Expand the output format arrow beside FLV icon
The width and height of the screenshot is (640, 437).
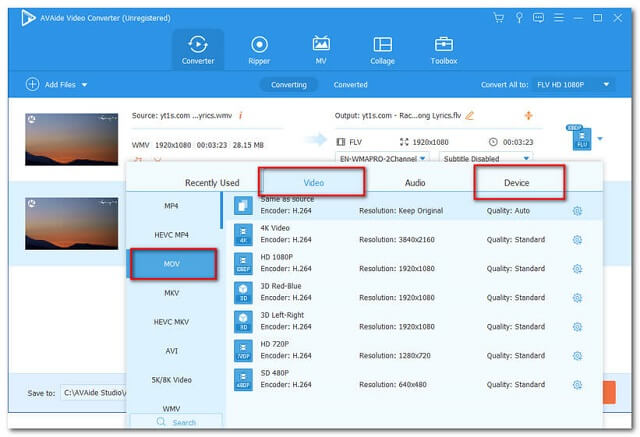pos(600,139)
